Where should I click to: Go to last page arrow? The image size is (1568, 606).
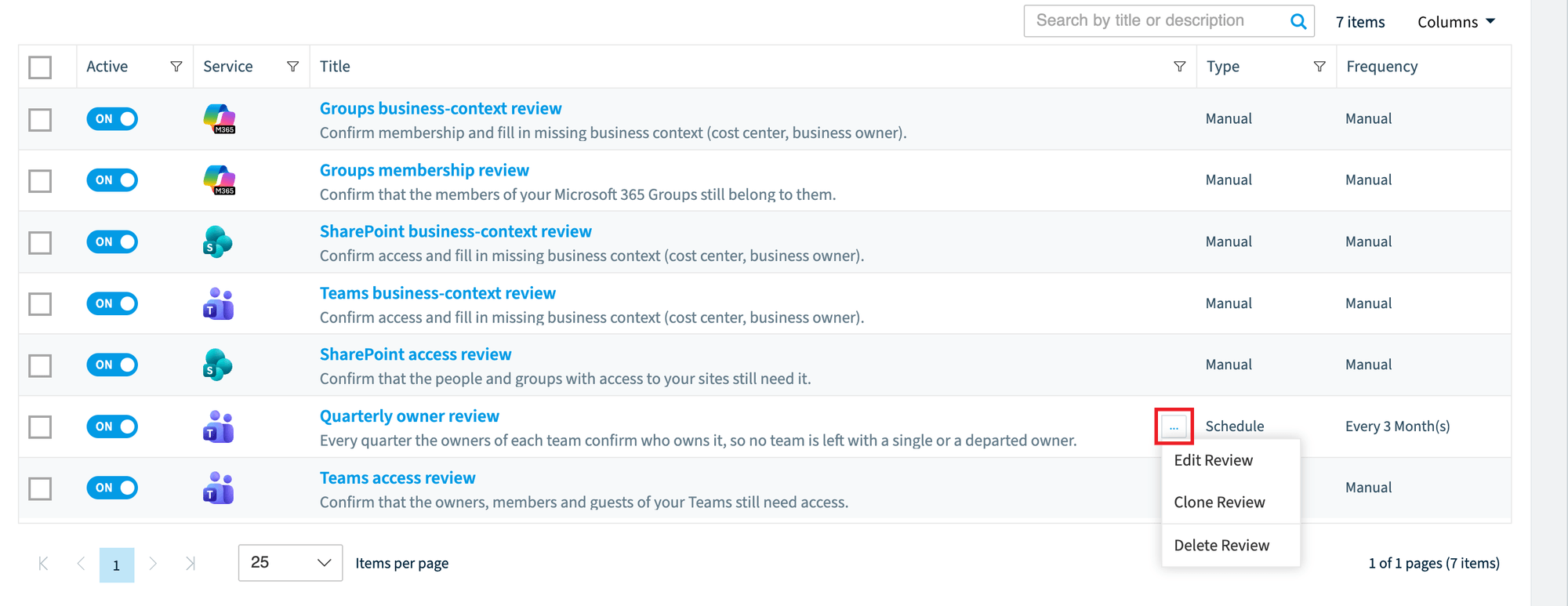pyautogui.click(x=191, y=563)
